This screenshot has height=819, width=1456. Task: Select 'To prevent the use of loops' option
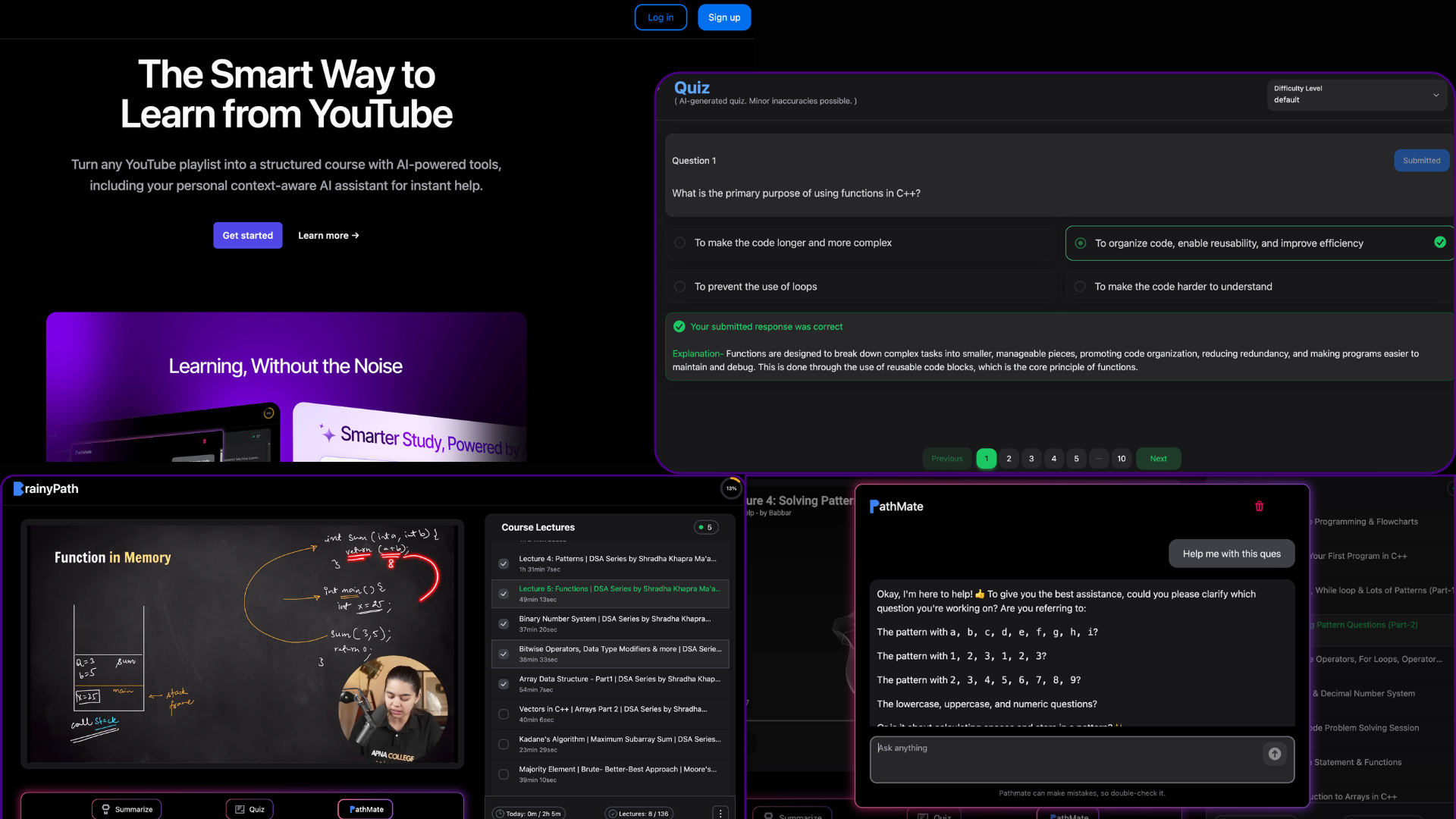point(861,287)
